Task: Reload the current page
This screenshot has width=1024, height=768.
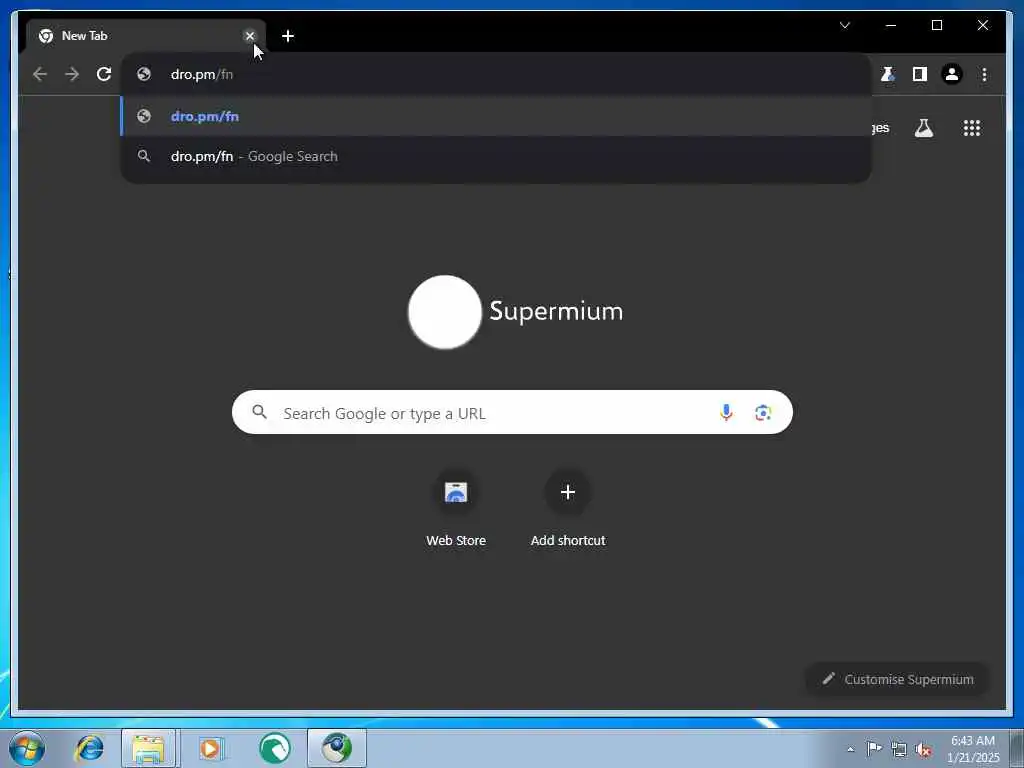Action: [104, 74]
